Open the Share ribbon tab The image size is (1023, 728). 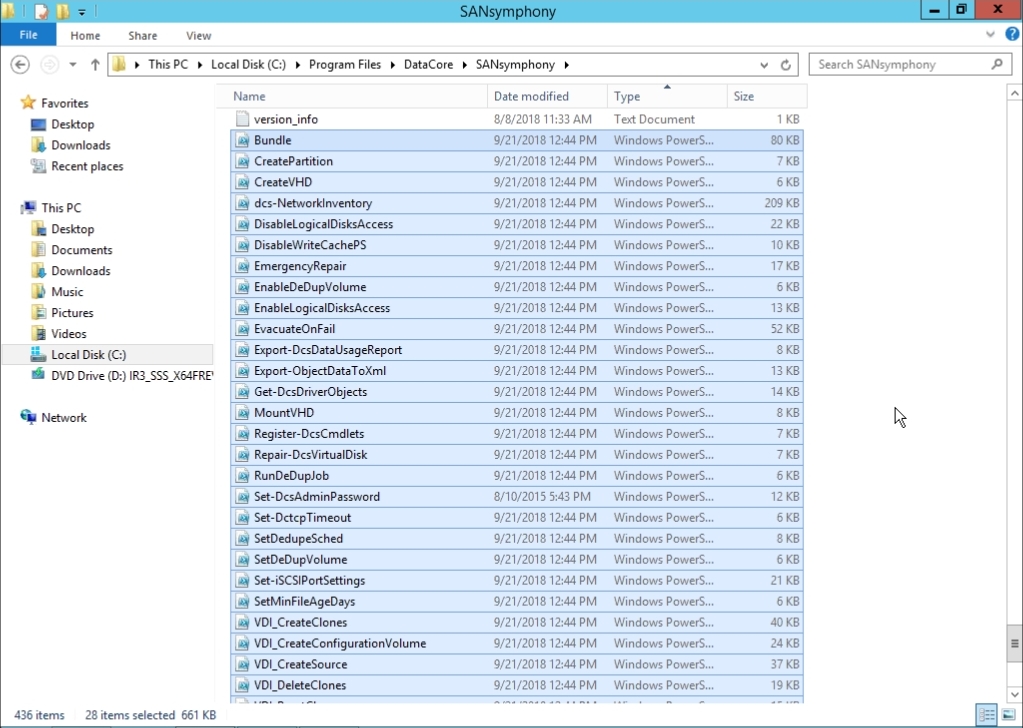tap(142, 35)
